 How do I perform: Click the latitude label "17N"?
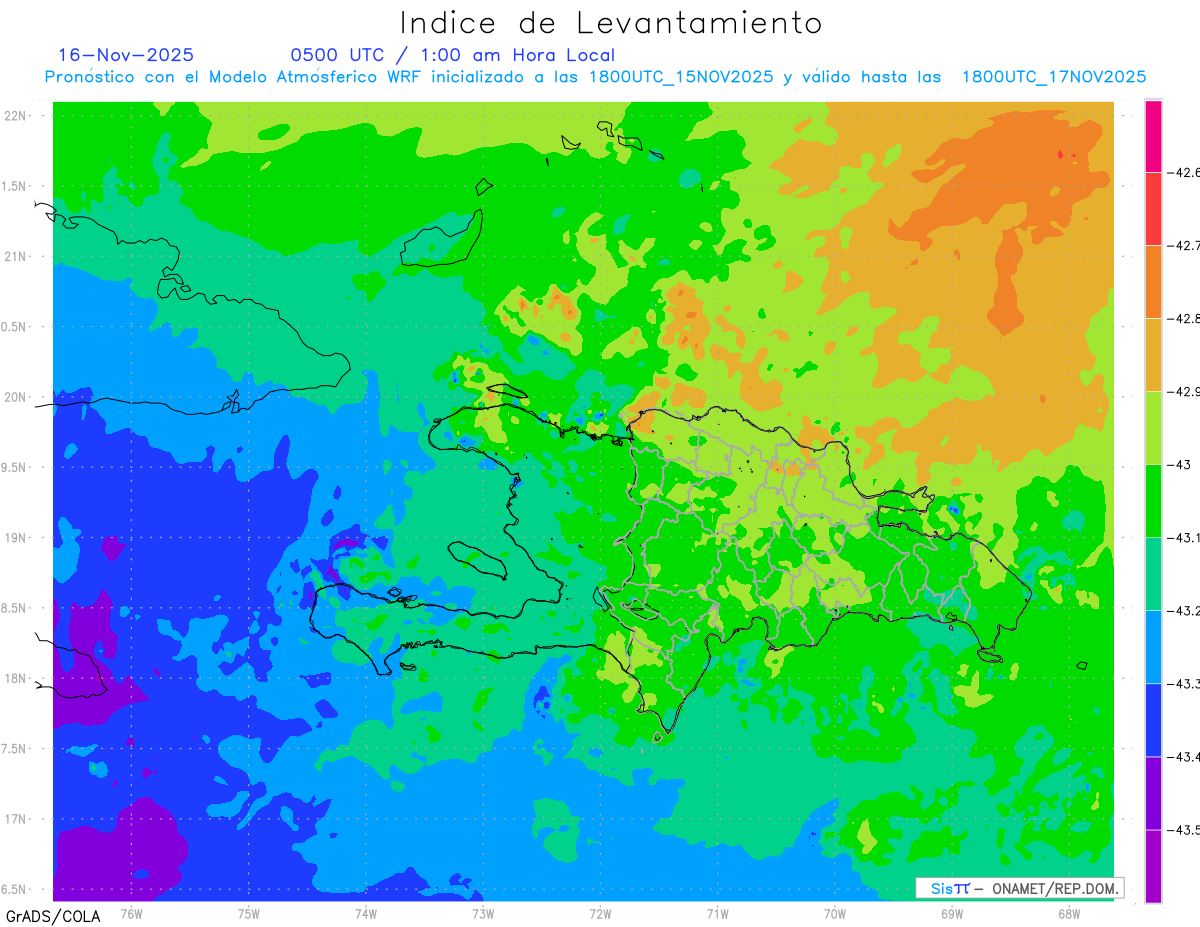[x=16, y=820]
